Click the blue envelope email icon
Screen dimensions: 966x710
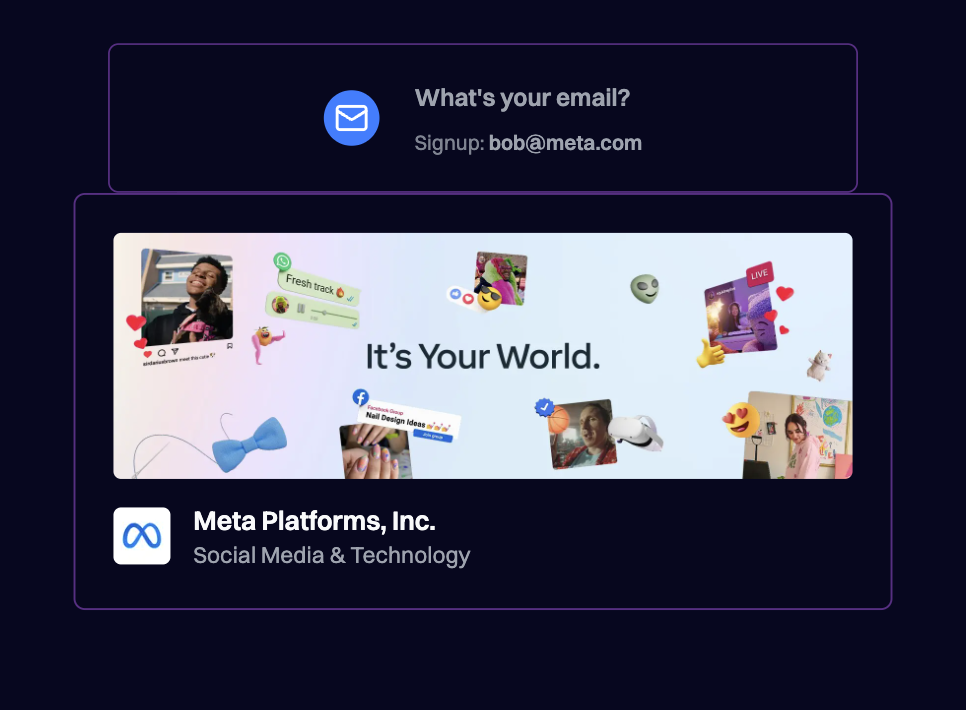351,118
